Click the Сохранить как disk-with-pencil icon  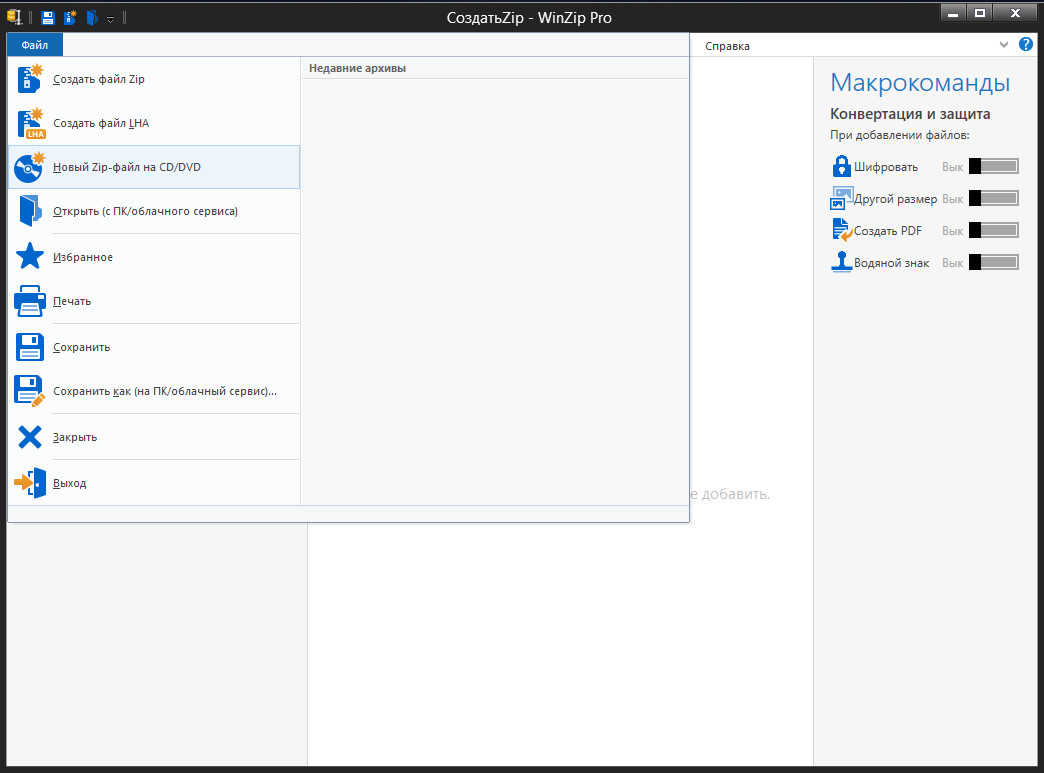[x=30, y=391]
